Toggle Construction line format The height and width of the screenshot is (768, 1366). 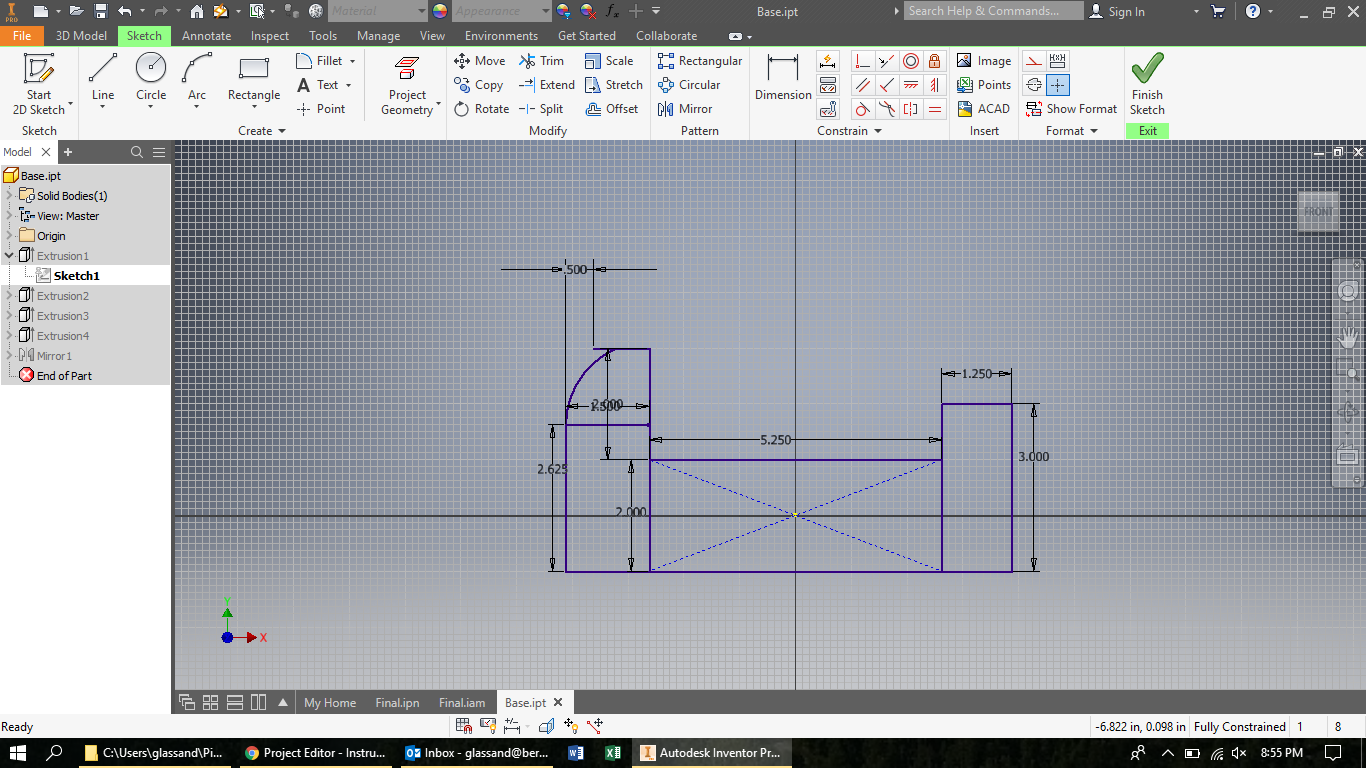click(1034, 61)
